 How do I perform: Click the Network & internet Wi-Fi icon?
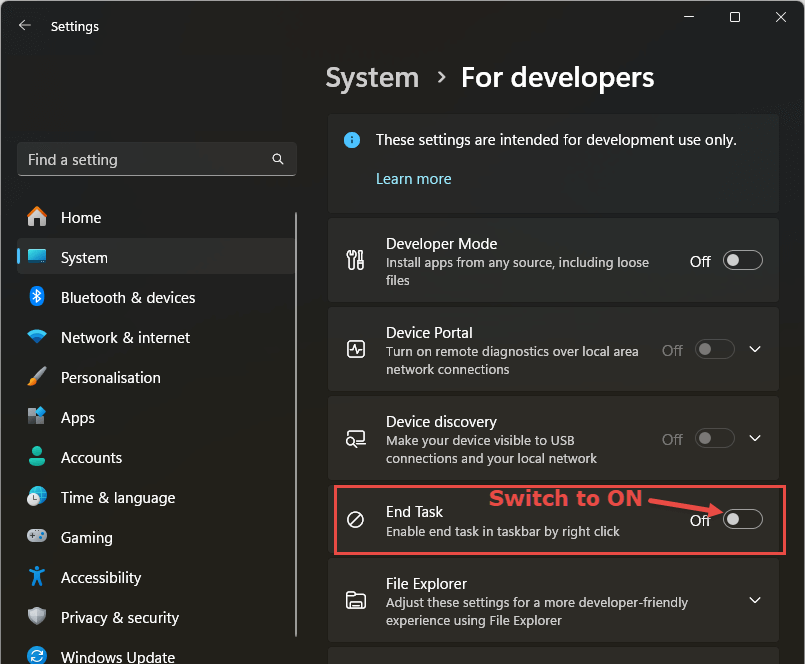pos(37,337)
